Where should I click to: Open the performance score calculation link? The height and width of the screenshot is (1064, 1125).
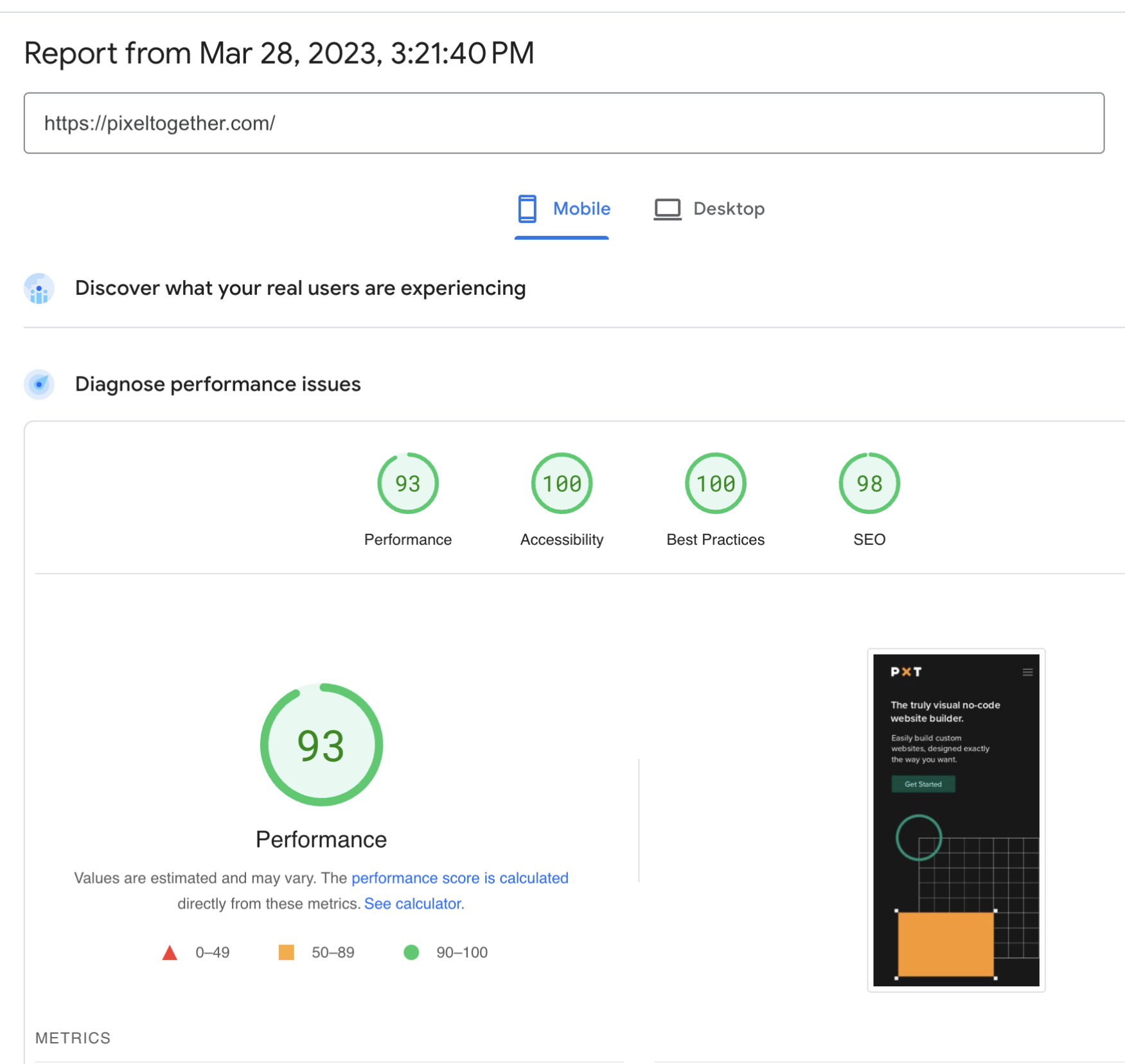pos(459,878)
